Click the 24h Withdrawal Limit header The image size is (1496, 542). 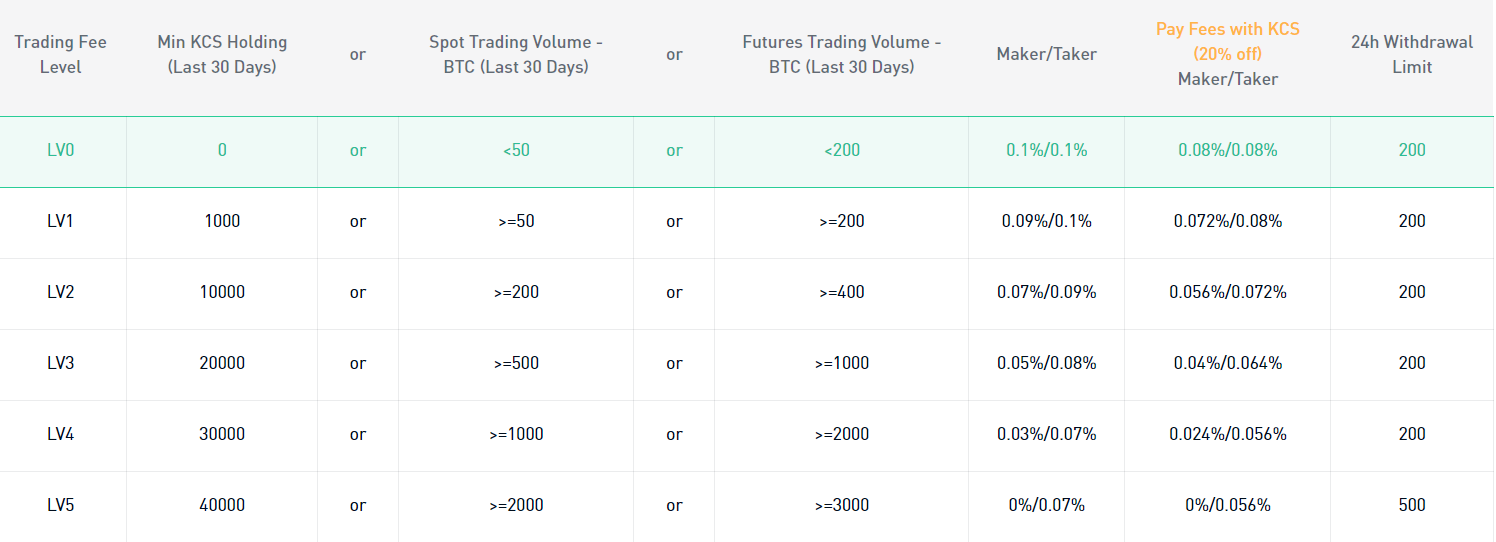pos(1412,55)
